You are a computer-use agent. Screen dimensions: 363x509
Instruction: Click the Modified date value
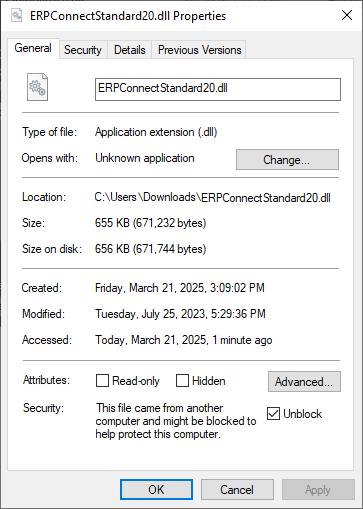click(x=180, y=314)
